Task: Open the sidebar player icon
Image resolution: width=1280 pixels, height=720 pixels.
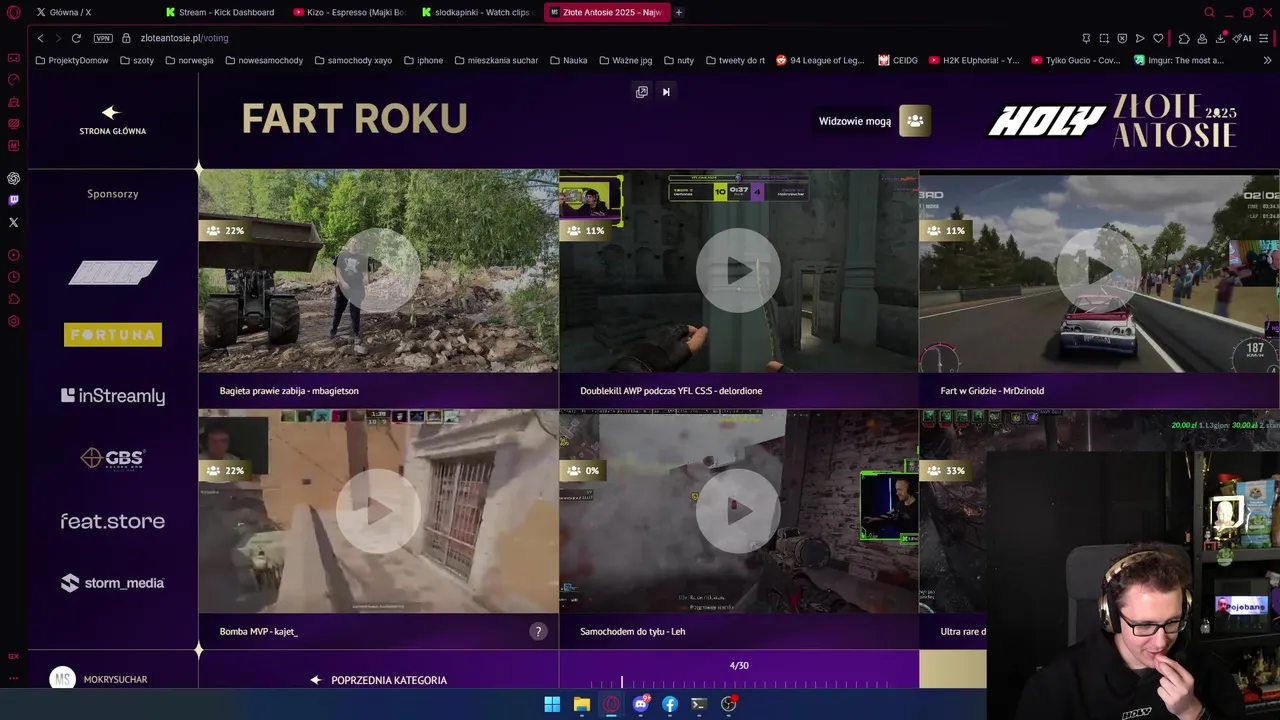Action: (13, 255)
